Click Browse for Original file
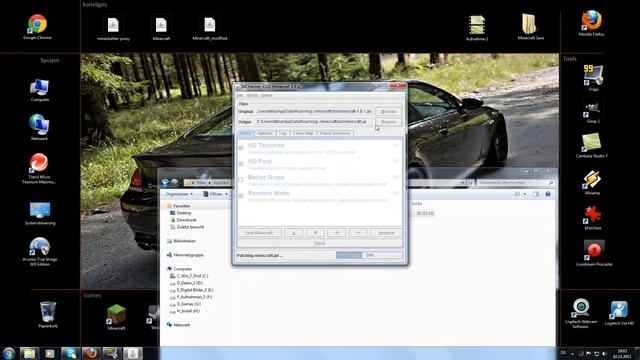This screenshot has height=360, width=640. (388, 111)
